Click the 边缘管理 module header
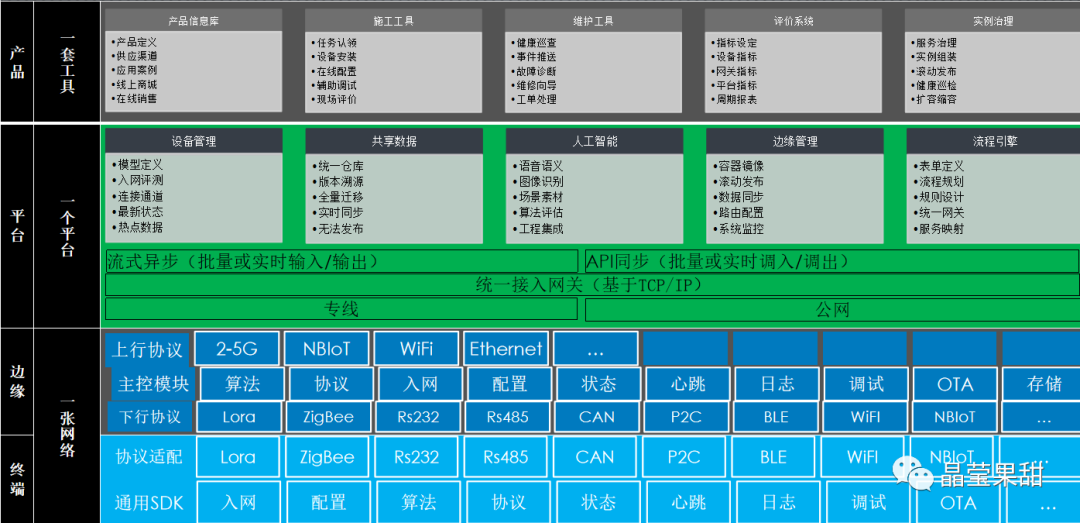Image resolution: width=1080 pixels, height=523 pixels. coord(794,142)
